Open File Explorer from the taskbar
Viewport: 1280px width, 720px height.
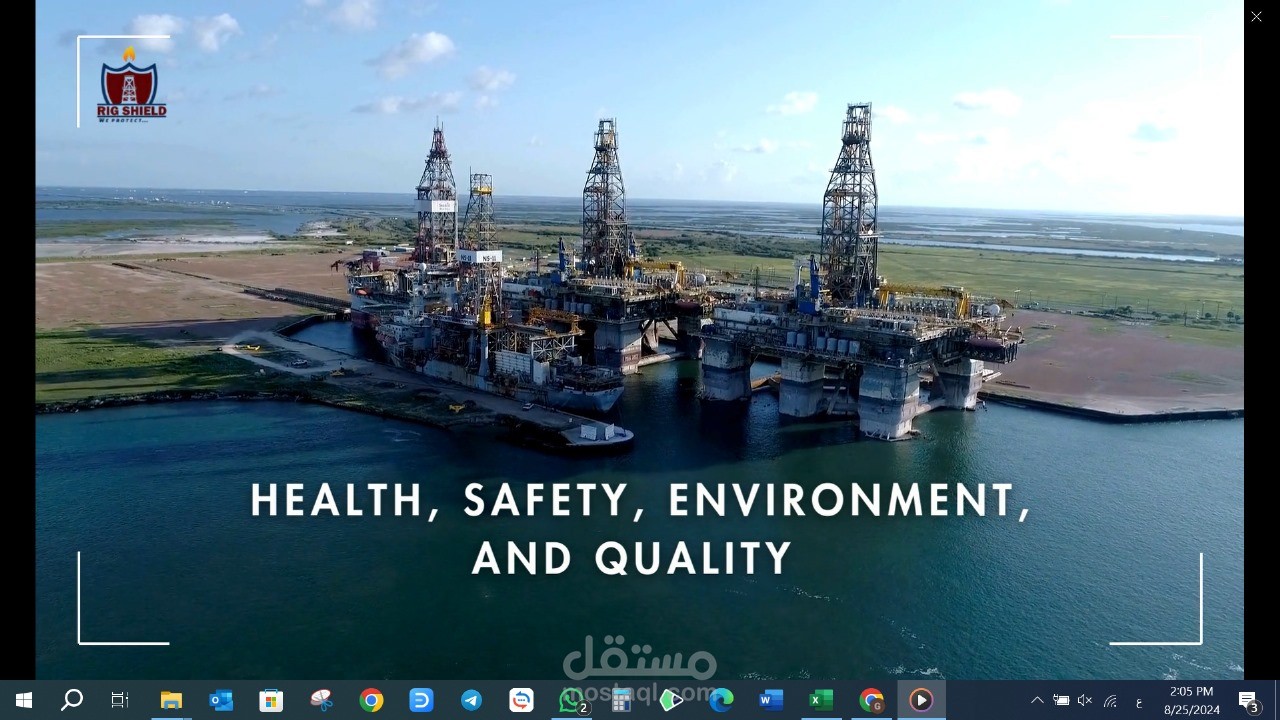click(171, 700)
